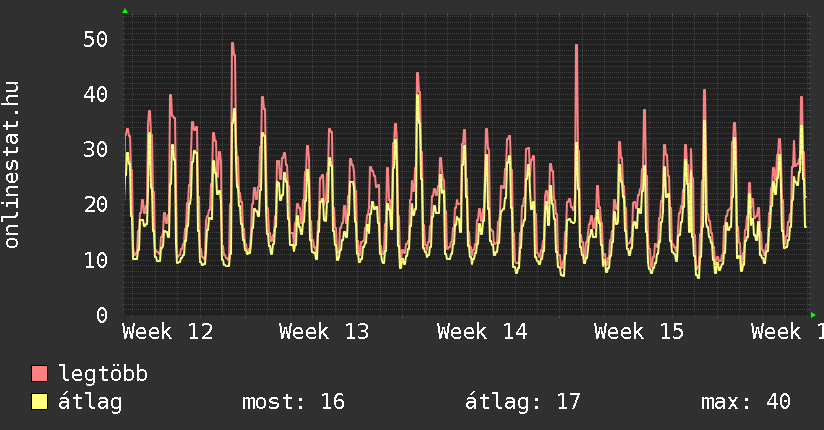
Task: Click the y-axis value 40
Action: click(94, 95)
